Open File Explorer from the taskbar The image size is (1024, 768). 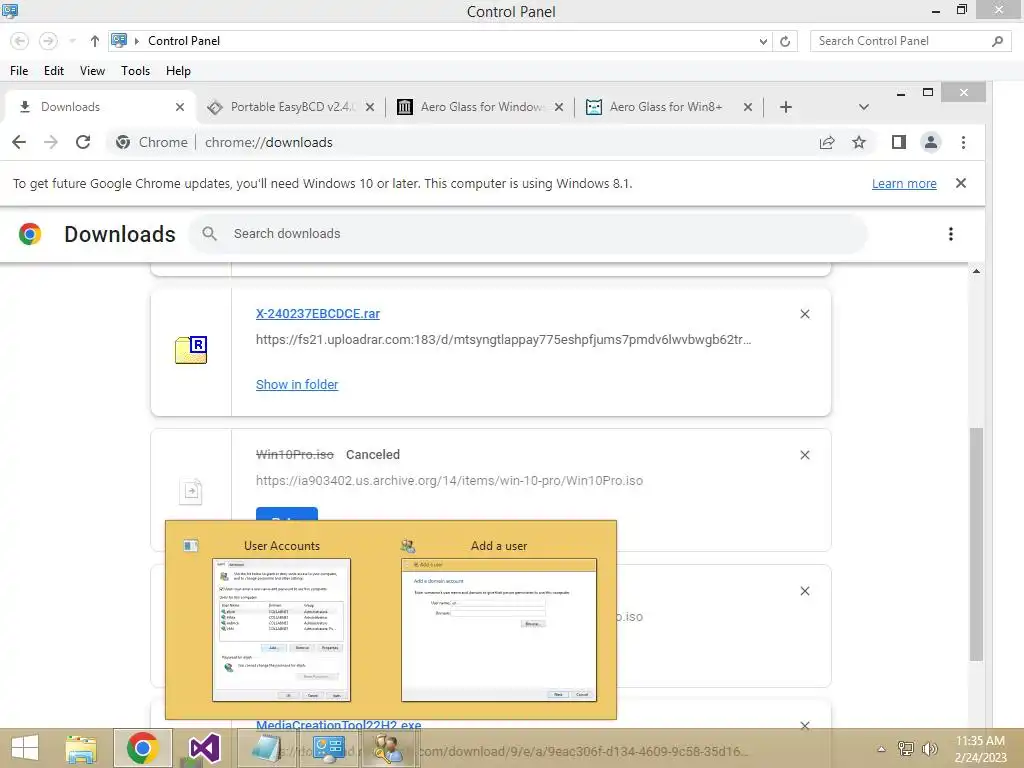pyautogui.click(x=81, y=748)
